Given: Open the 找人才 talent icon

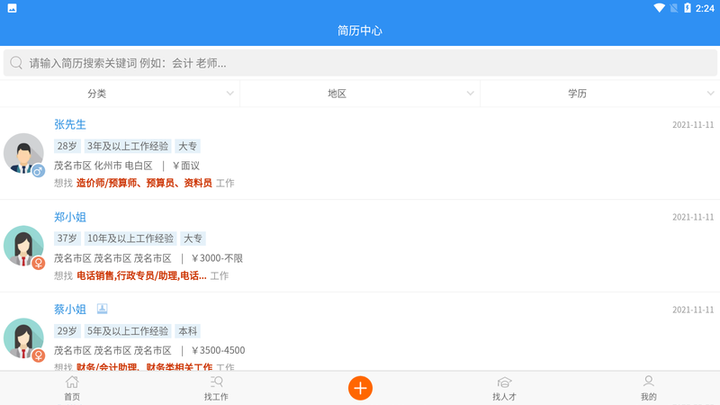Looking at the screenshot, I should click(x=504, y=382).
